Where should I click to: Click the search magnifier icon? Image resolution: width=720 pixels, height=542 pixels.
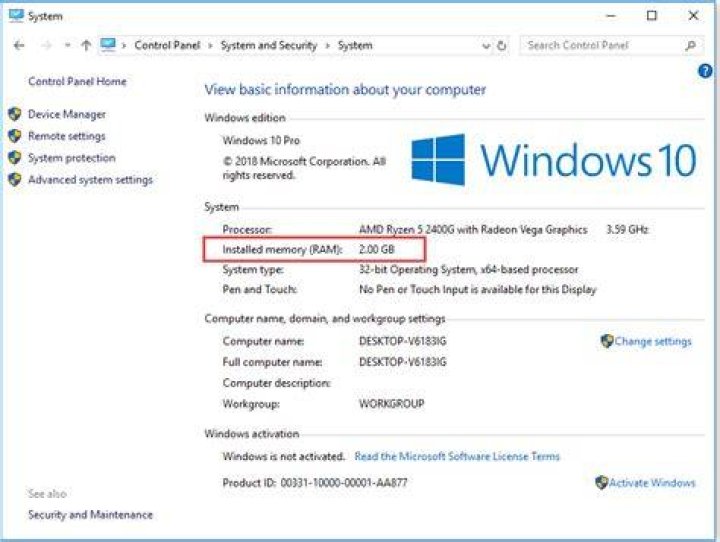tap(690, 45)
